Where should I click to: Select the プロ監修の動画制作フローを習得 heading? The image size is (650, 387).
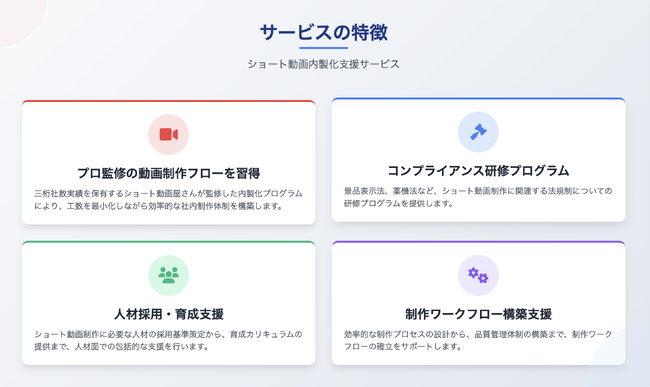(169, 173)
